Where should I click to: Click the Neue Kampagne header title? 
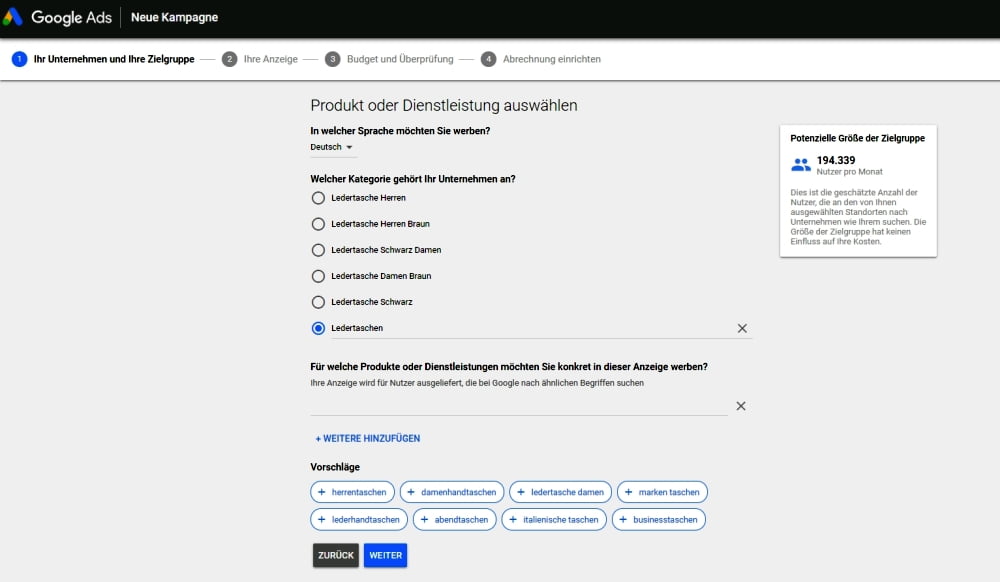(174, 17)
